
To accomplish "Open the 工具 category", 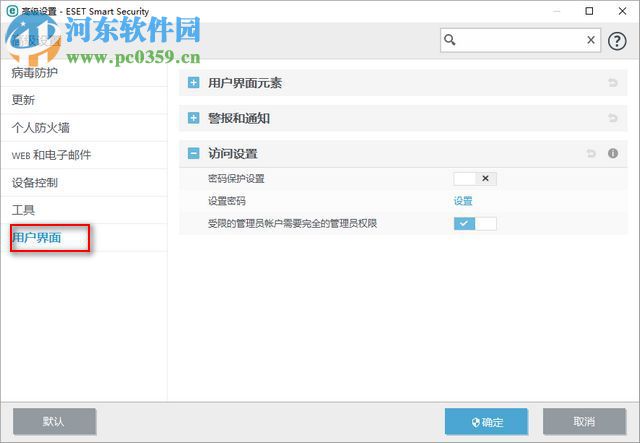I will tap(84, 210).
